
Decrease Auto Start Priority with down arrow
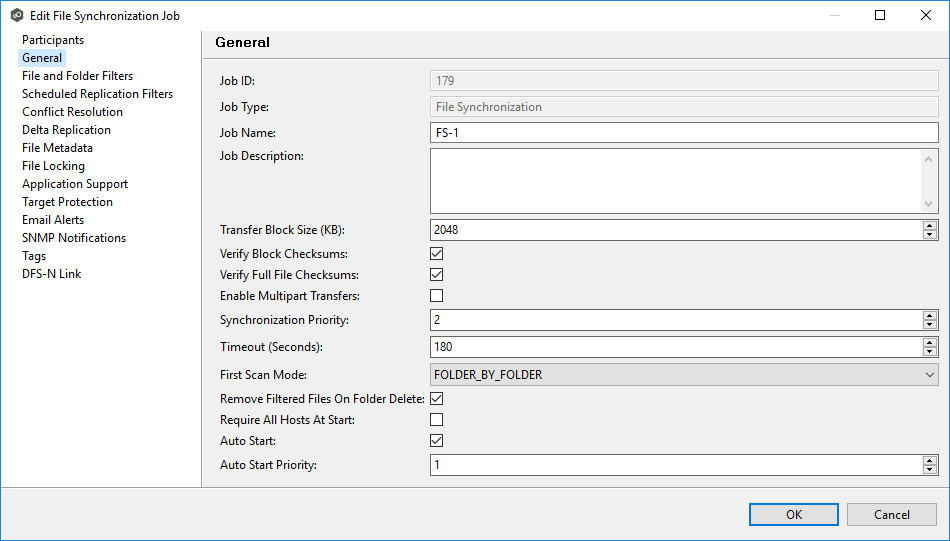tap(930, 470)
